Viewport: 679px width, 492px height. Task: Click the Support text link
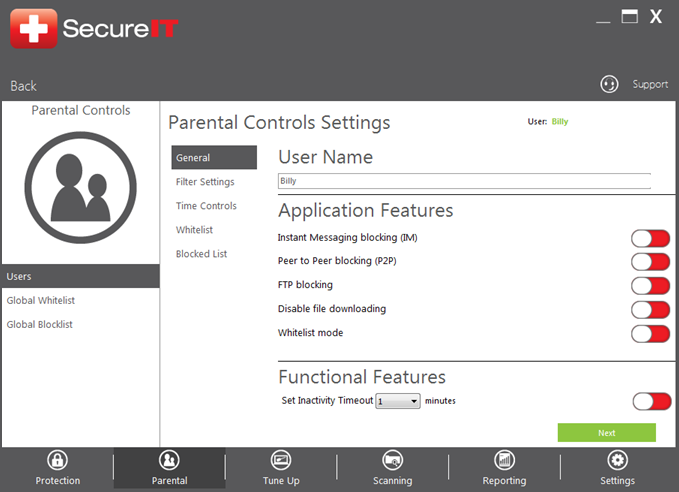pyautogui.click(x=650, y=84)
